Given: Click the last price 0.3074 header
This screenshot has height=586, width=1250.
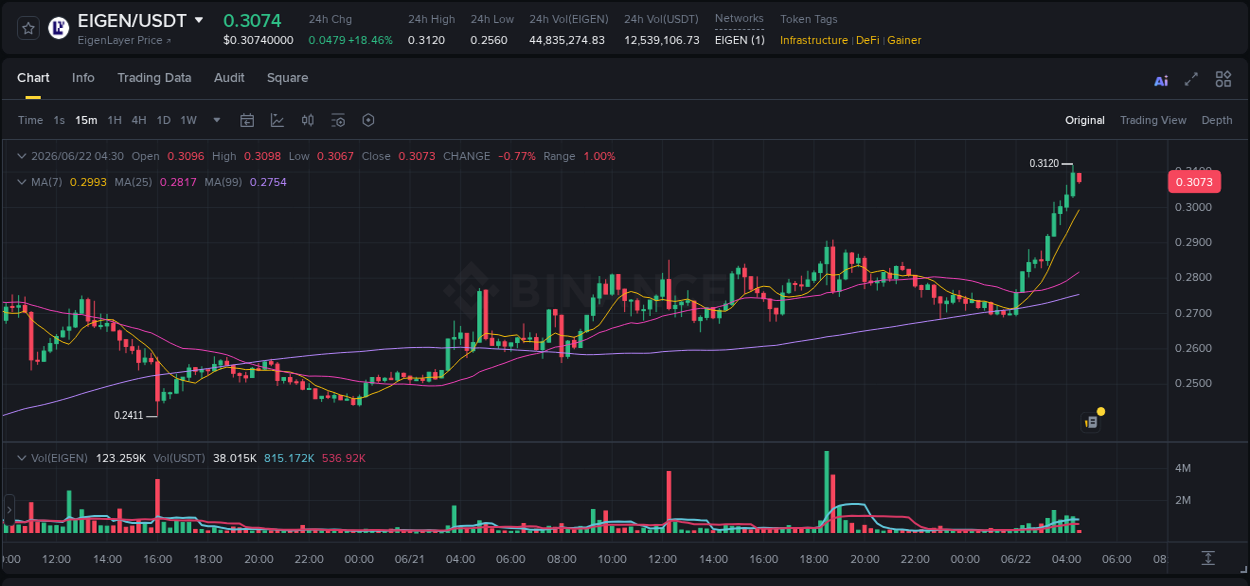Looking at the screenshot, I should coord(252,20).
